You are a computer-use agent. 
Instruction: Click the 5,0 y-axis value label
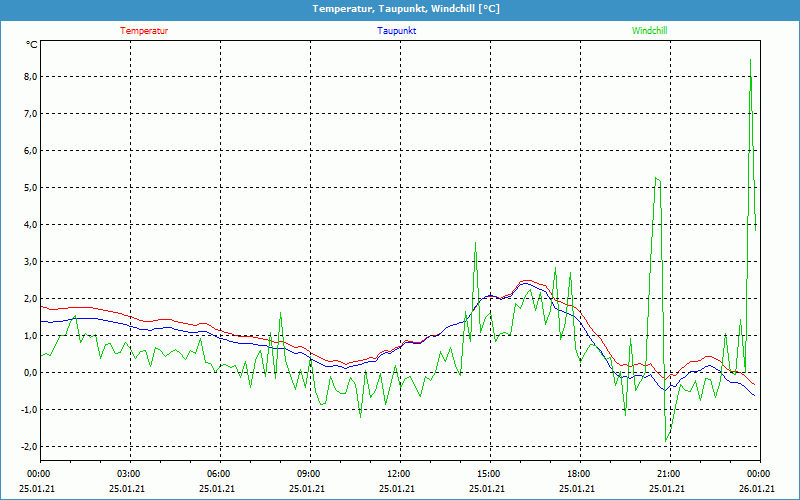29,188
